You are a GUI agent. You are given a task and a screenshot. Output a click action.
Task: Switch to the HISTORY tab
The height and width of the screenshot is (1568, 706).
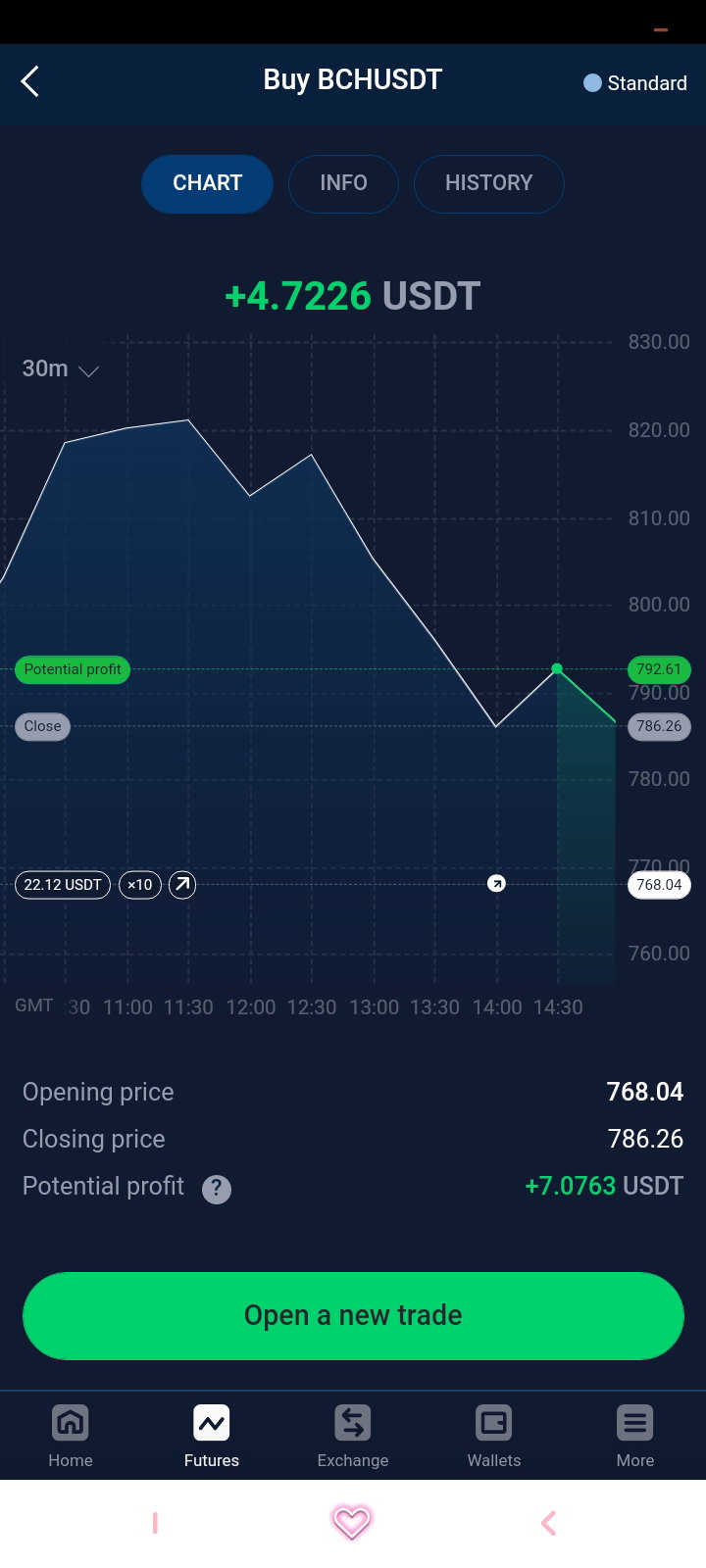pos(488,183)
